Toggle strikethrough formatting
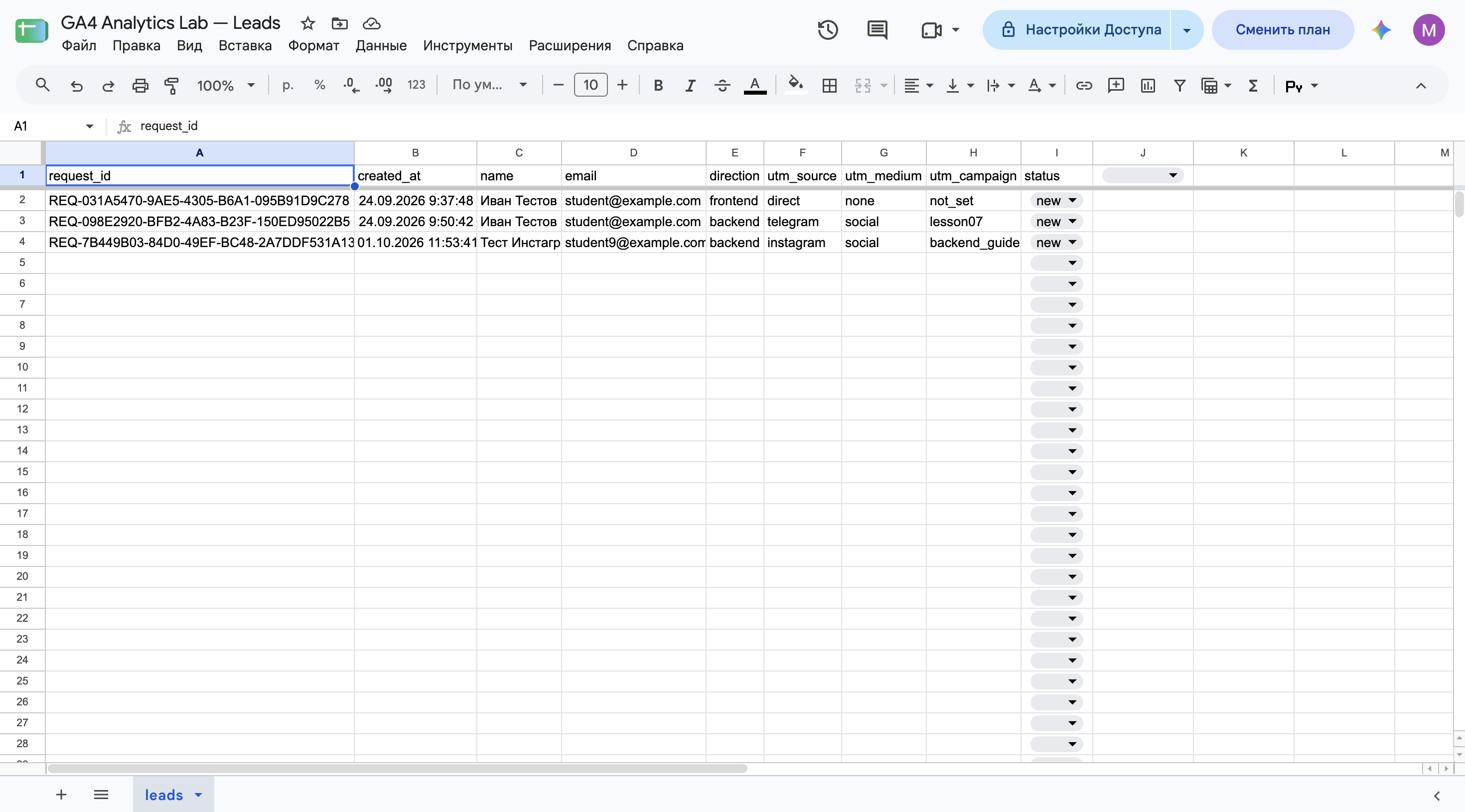The height and width of the screenshot is (812, 1465). coord(722,86)
